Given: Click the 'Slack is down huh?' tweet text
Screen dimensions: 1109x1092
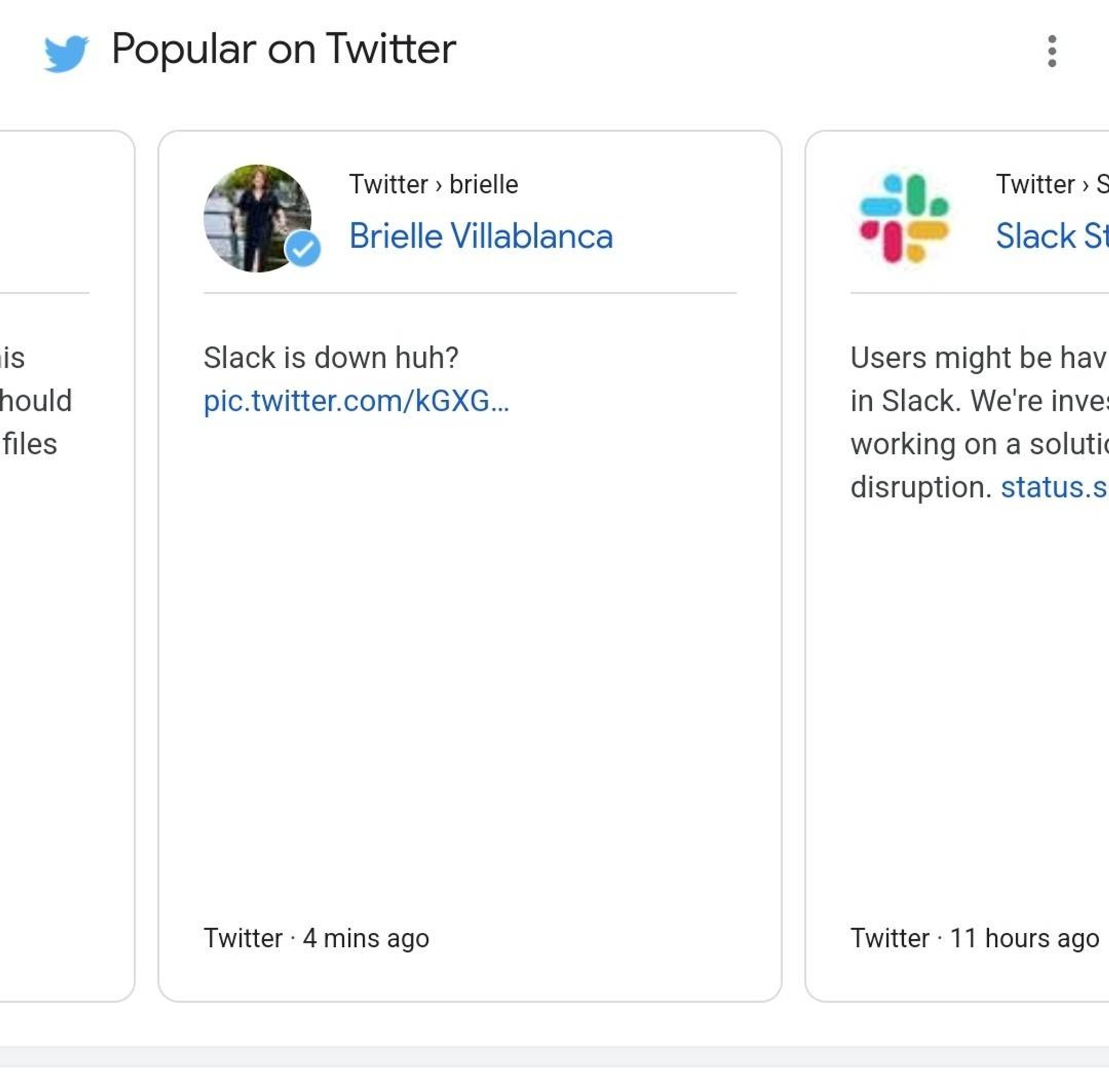Looking at the screenshot, I should coord(331,358).
